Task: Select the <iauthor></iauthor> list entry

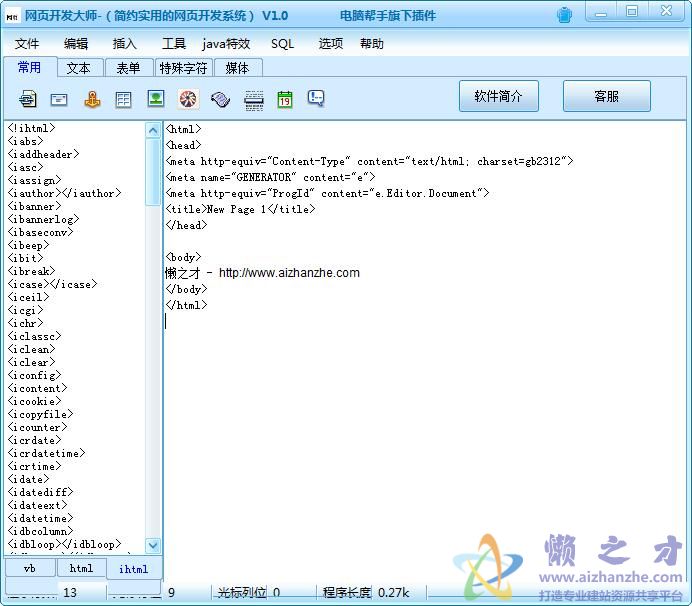Action: click(64, 193)
